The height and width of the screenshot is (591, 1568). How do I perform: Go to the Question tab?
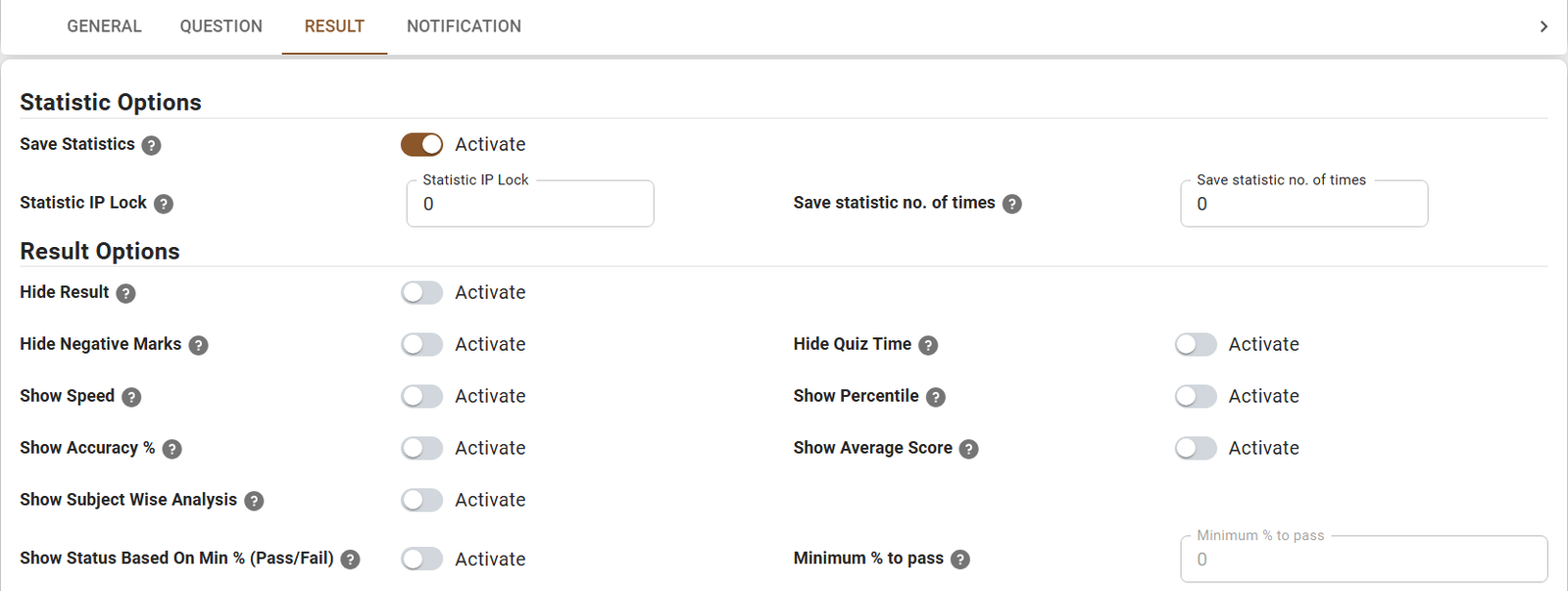220,26
